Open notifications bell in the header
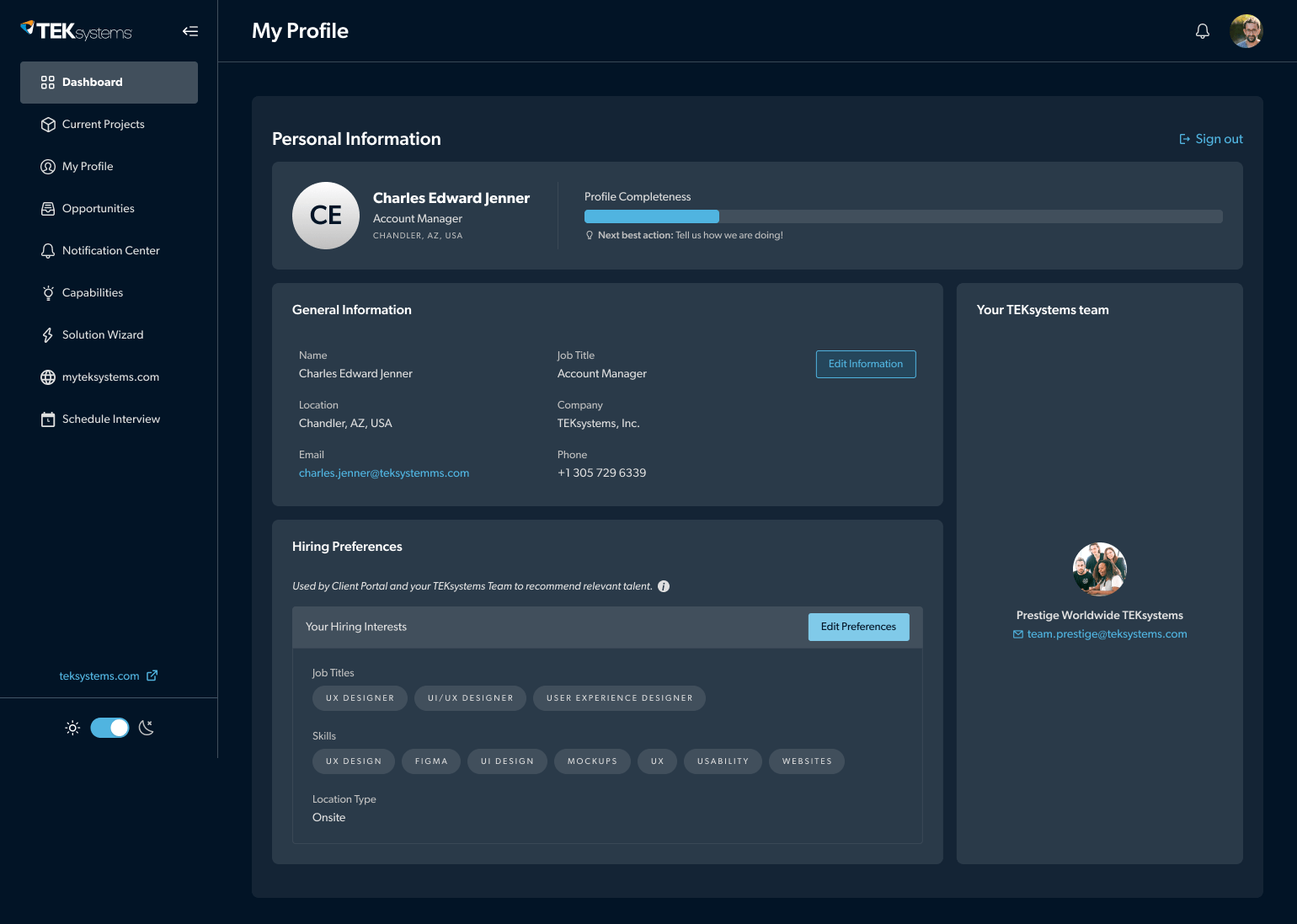The height and width of the screenshot is (924, 1297). coord(1203,31)
